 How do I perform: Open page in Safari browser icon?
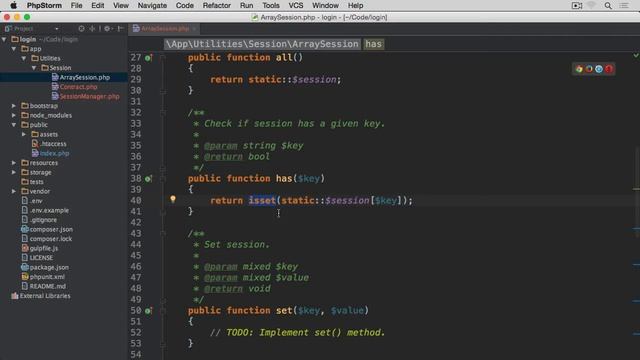599,69
